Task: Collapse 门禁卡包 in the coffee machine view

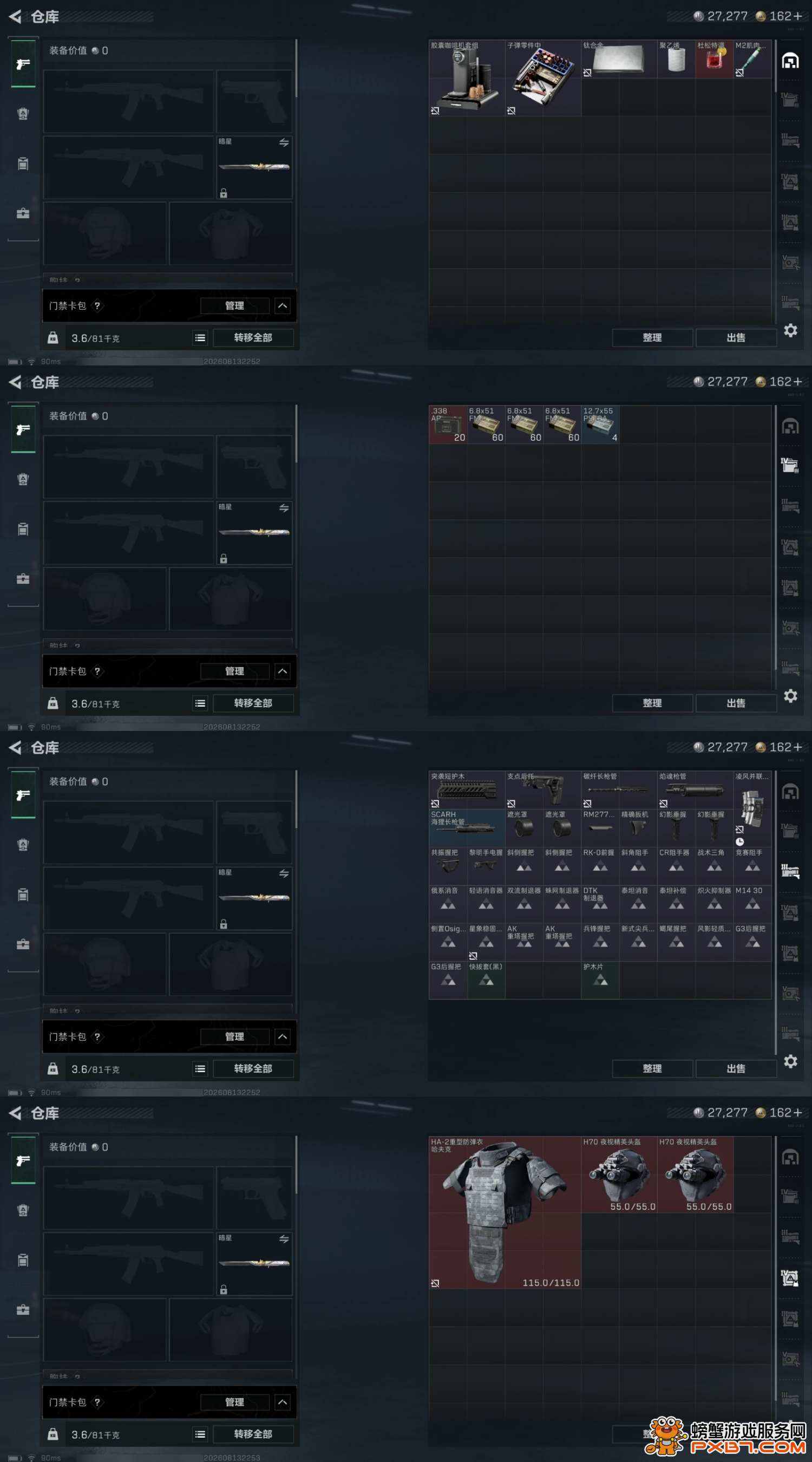Action: click(x=283, y=306)
